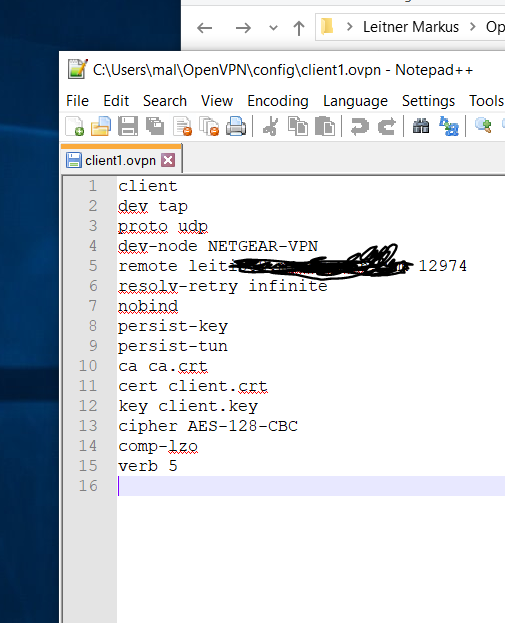Click 'comp-lzo' on line 14
Screen dimensions: 505x623
(x=158, y=446)
